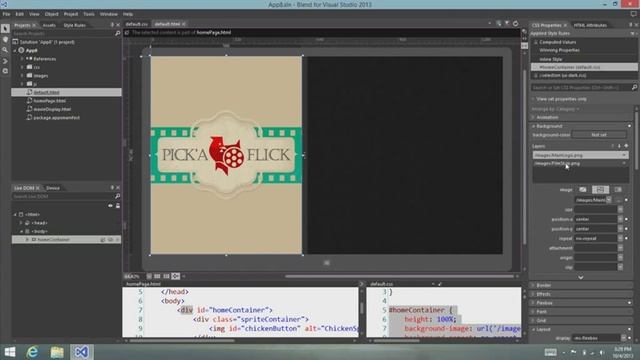Expand the References node
The height and width of the screenshot is (360, 640).
pyautogui.click(x=22, y=59)
